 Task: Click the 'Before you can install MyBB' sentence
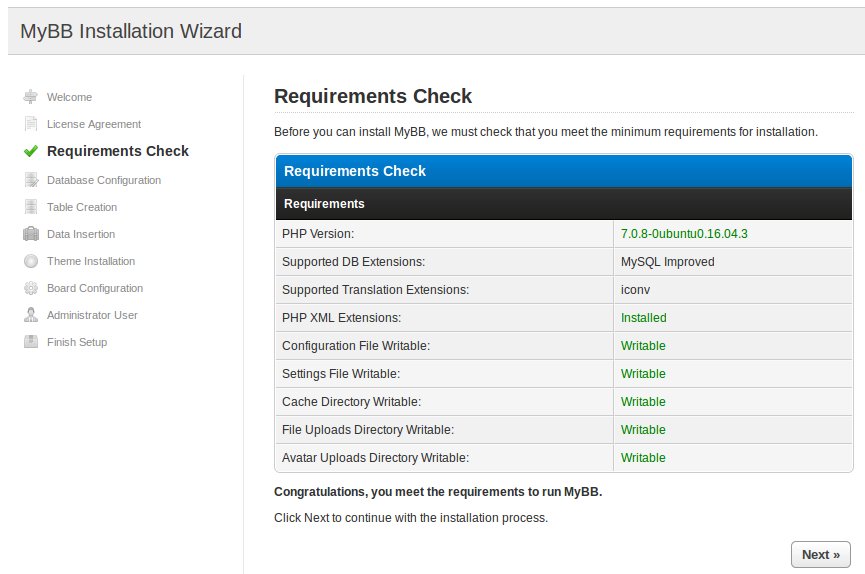[x=546, y=132]
